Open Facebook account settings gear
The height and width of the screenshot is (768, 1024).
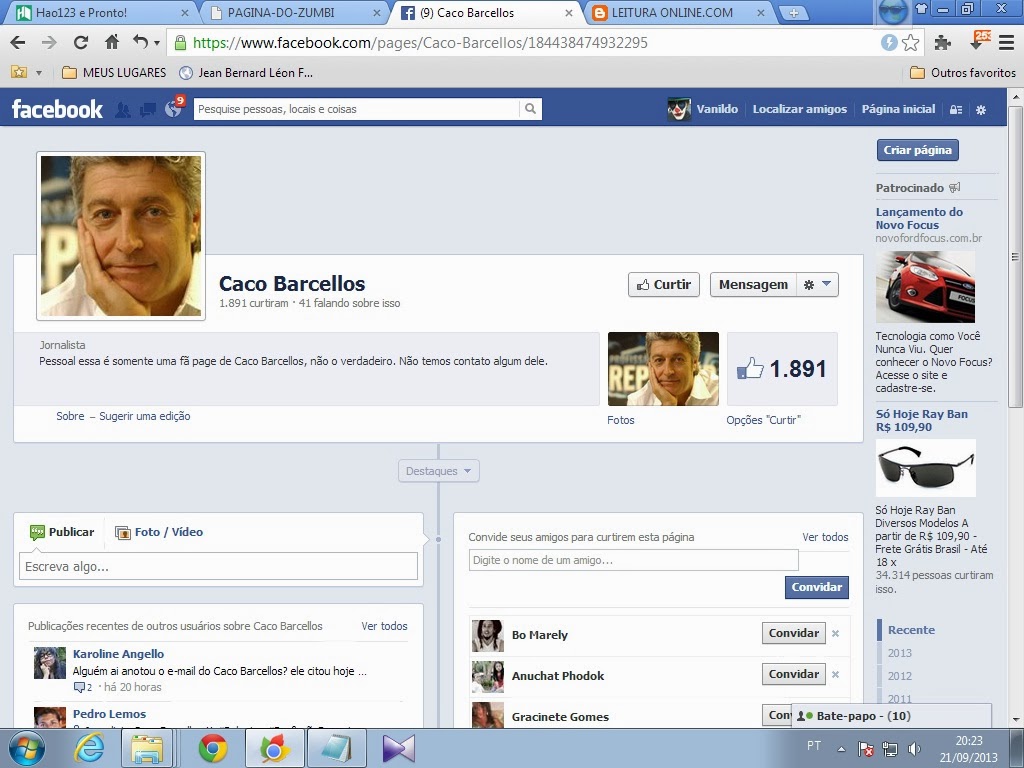click(x=981, y=110)
